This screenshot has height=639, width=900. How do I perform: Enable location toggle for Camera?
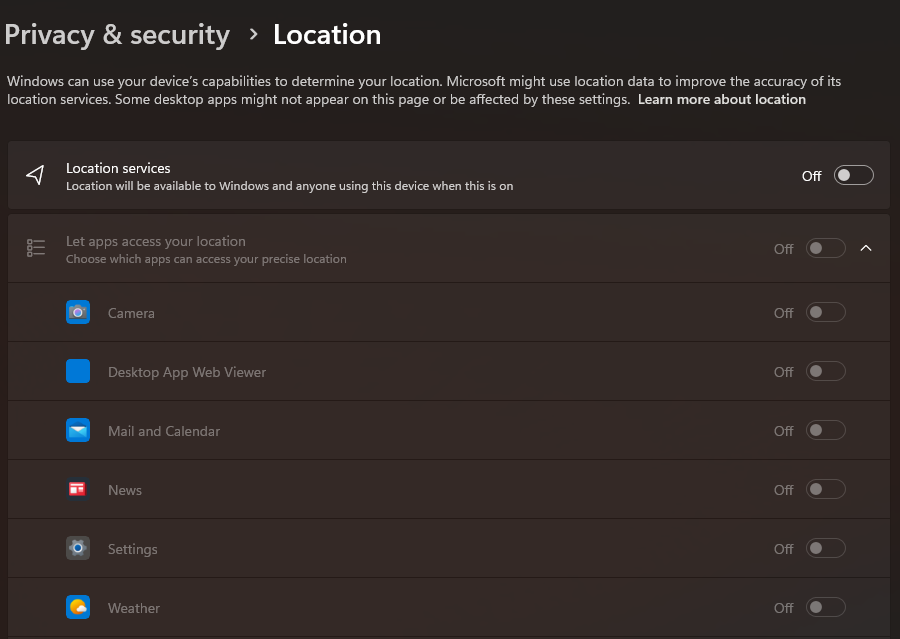click(825, 312)
